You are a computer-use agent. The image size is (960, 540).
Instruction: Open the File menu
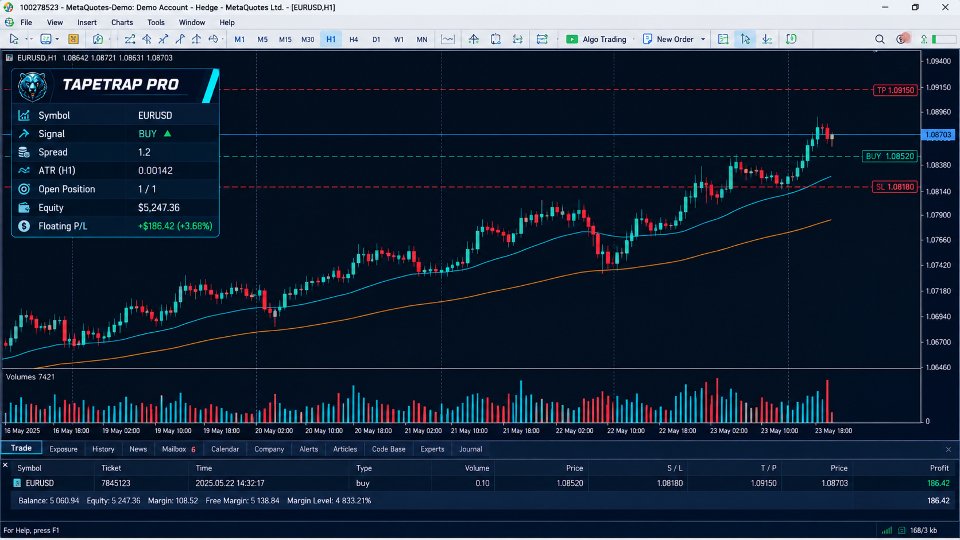pos(26,22)
